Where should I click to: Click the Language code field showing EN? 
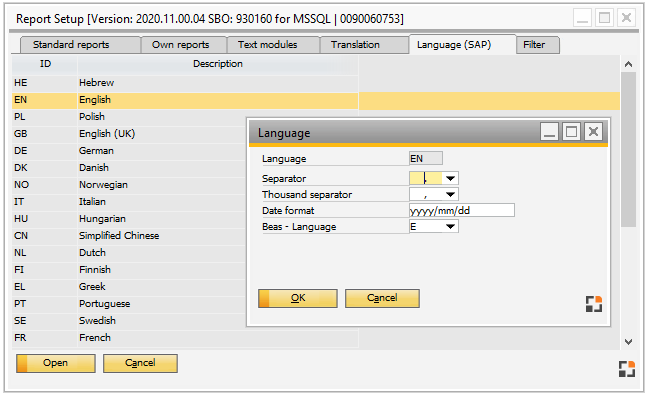point(426,158)
